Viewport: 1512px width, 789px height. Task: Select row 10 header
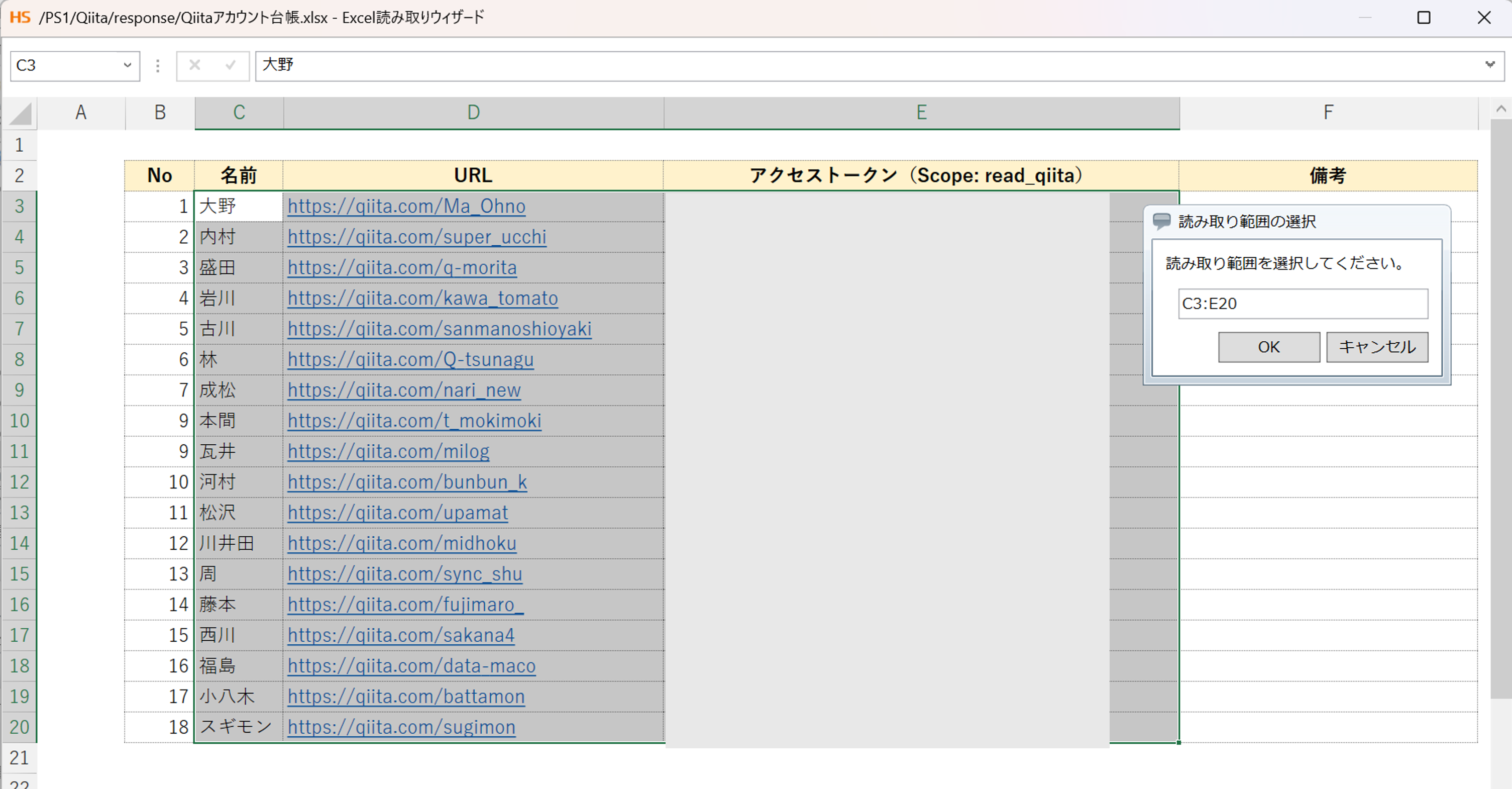click(20, 420)
